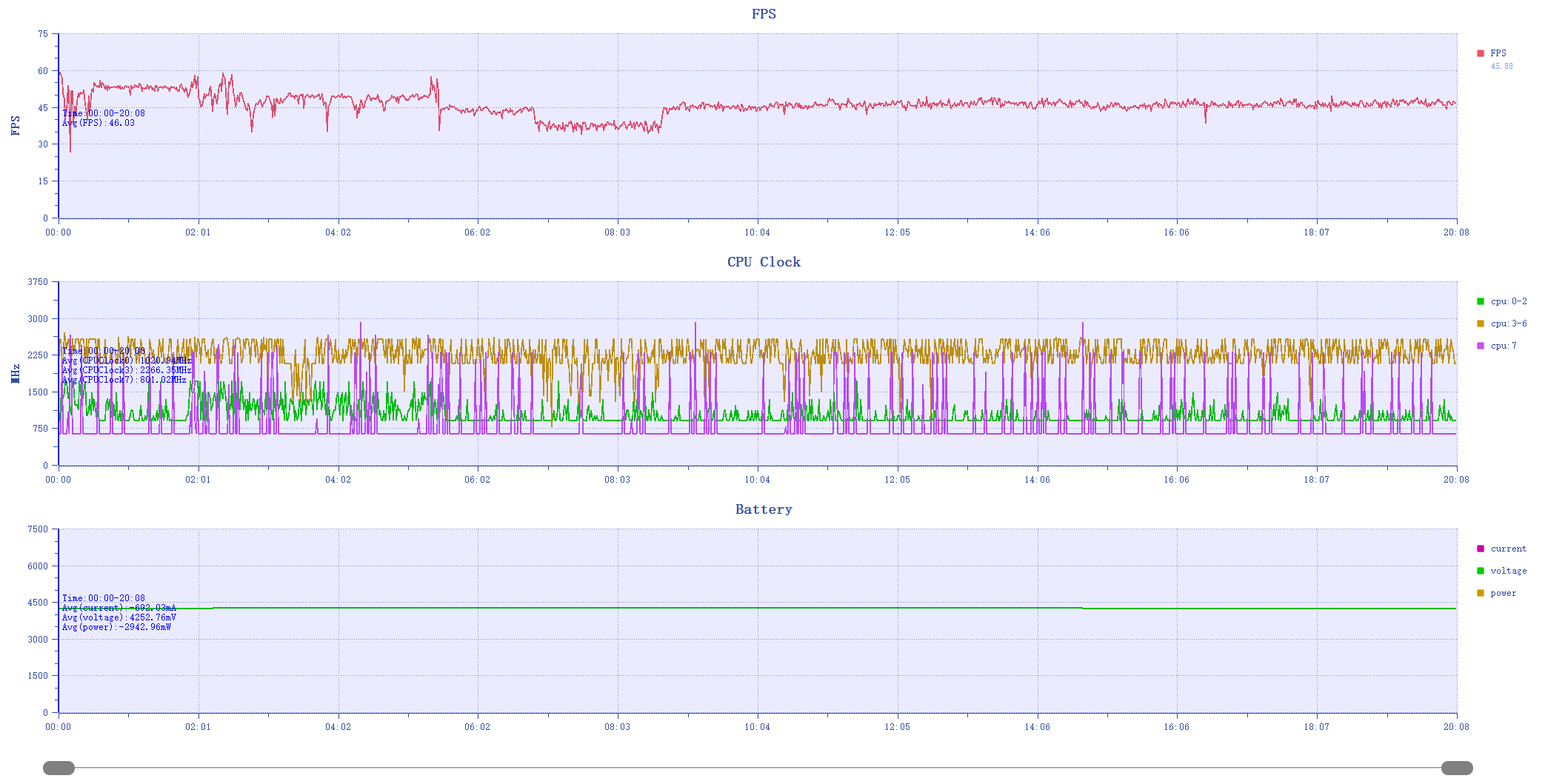Click the Avg(power):-2942.96mW annotation
The image size is (1545, 784).
pyautogui.click(x=116, y=627)
